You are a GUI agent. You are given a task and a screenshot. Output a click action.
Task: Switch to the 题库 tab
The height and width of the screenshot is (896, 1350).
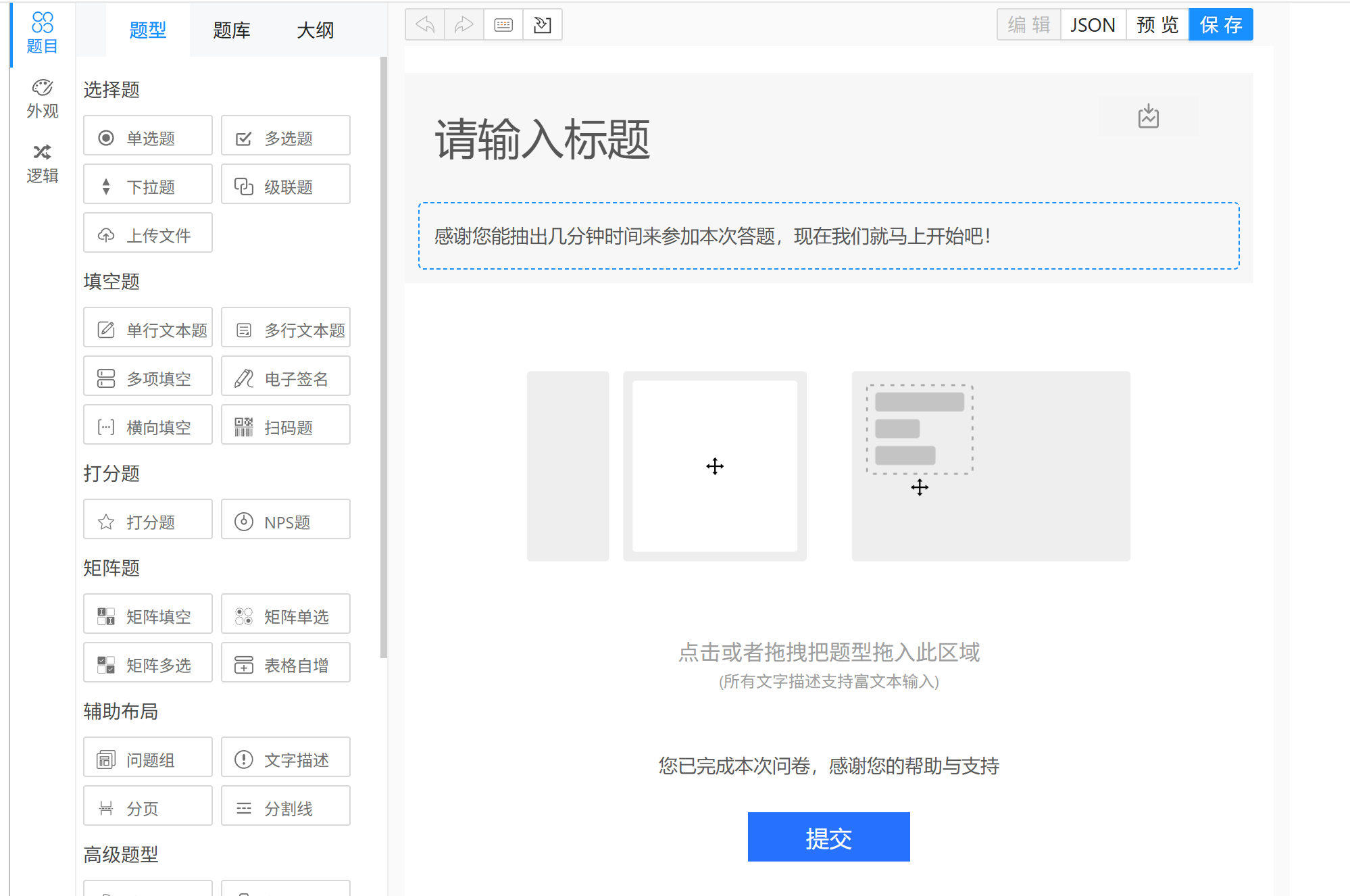(x=232, y=30)
